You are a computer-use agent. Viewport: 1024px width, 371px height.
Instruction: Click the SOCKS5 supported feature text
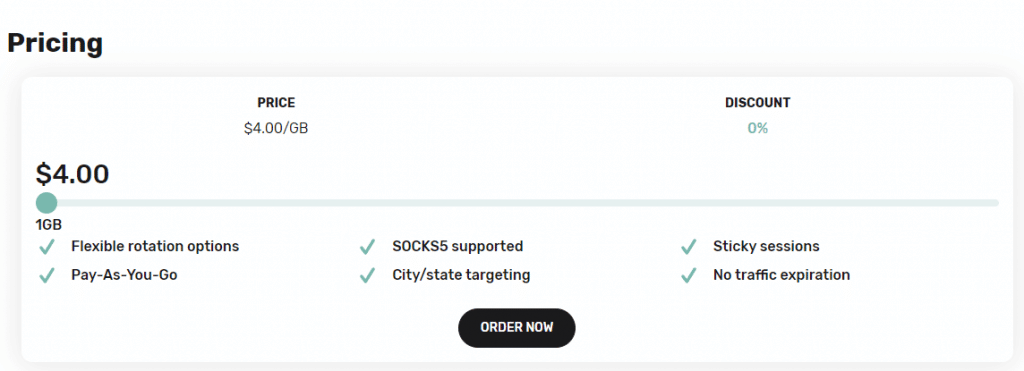click(458, 246)
